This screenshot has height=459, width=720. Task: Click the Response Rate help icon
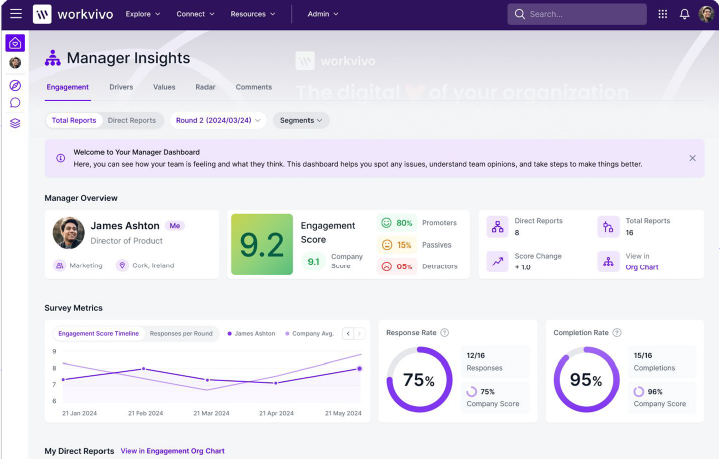click(x=445, y=333)
